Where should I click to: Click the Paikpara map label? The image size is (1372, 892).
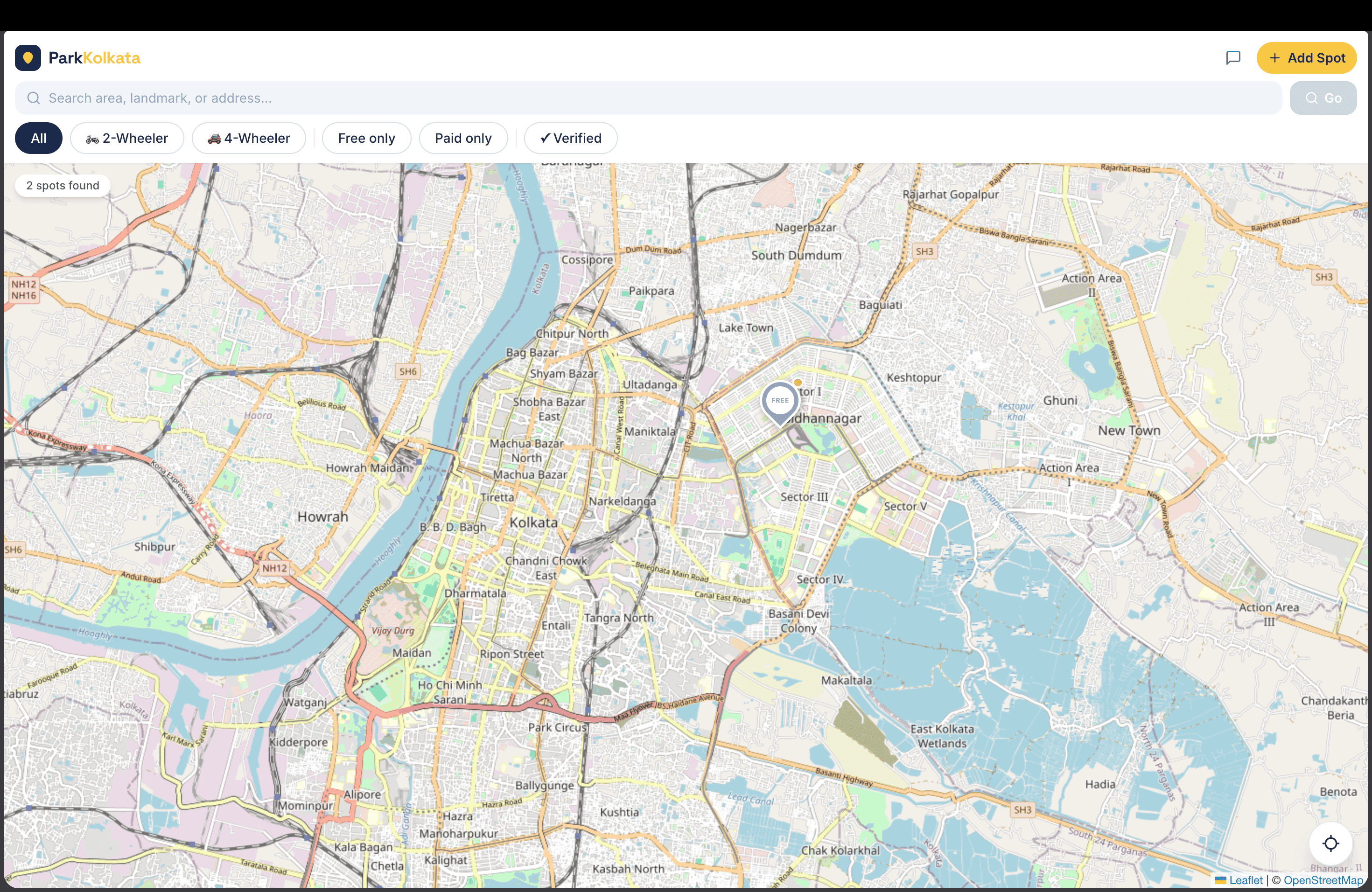[651, 291]
